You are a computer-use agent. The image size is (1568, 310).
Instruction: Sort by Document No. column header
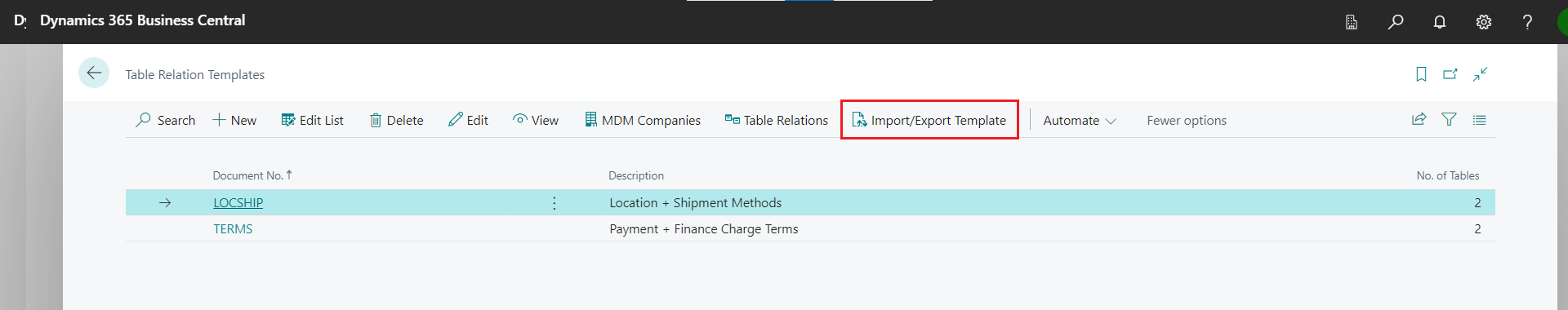[252, 175]
